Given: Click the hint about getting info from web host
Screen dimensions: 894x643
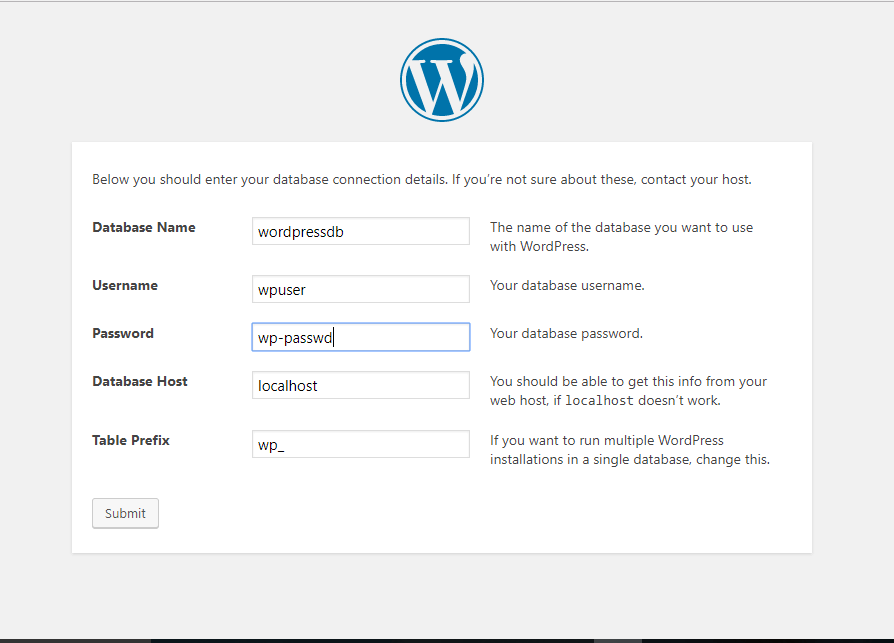Looking at the screenshot, I should coord(628,391).
